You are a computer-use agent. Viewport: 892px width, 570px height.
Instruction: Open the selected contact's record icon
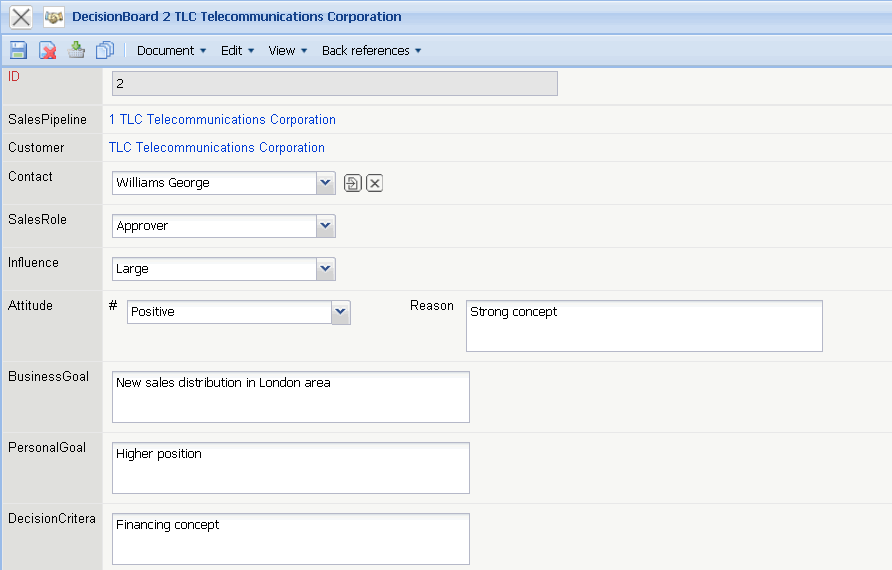pyautogui.click(x=352, y=183)
